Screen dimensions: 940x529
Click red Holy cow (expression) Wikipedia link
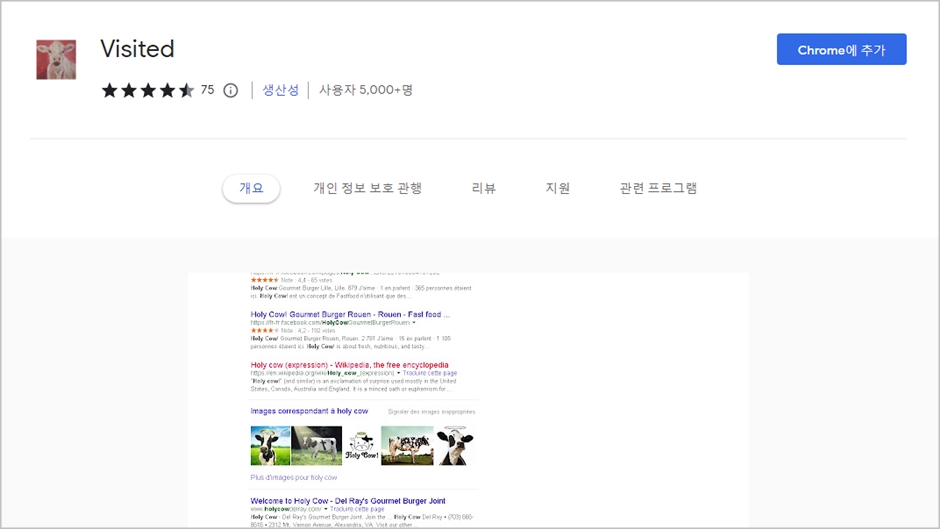350,365
